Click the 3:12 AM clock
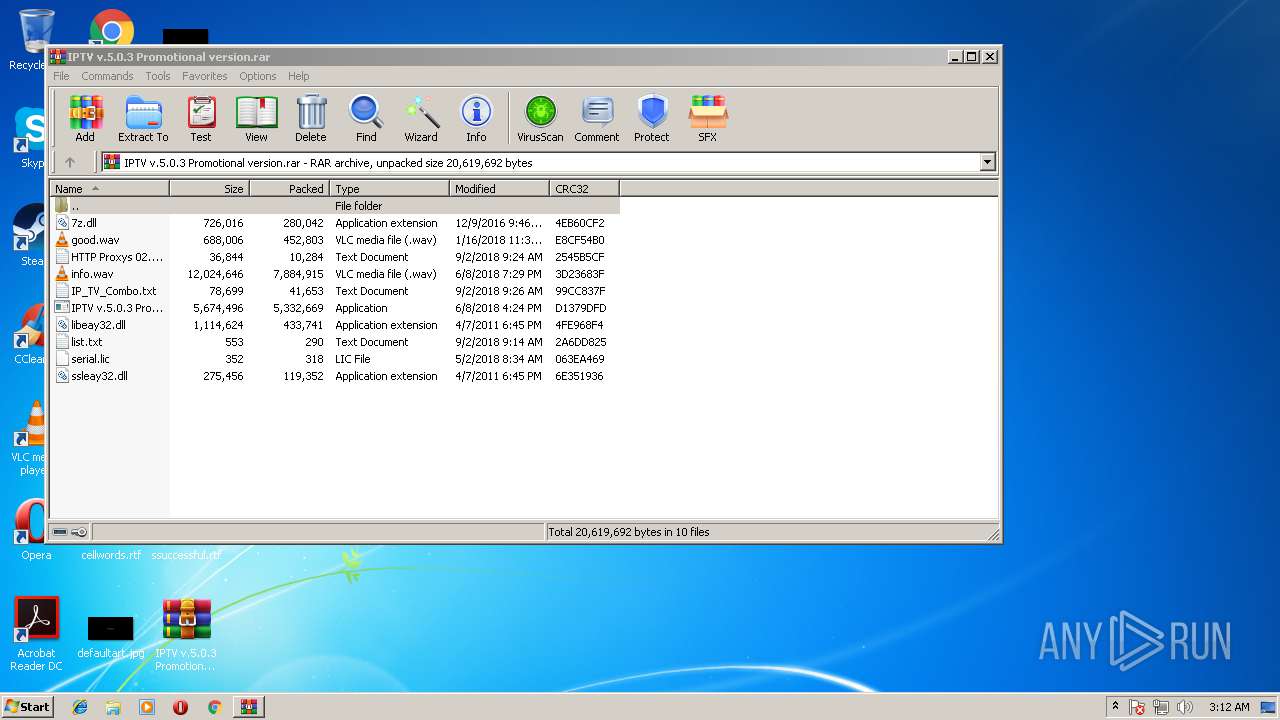This screenshot has width=1280, height=720. pyautogui.click(x=1229, y=707)
